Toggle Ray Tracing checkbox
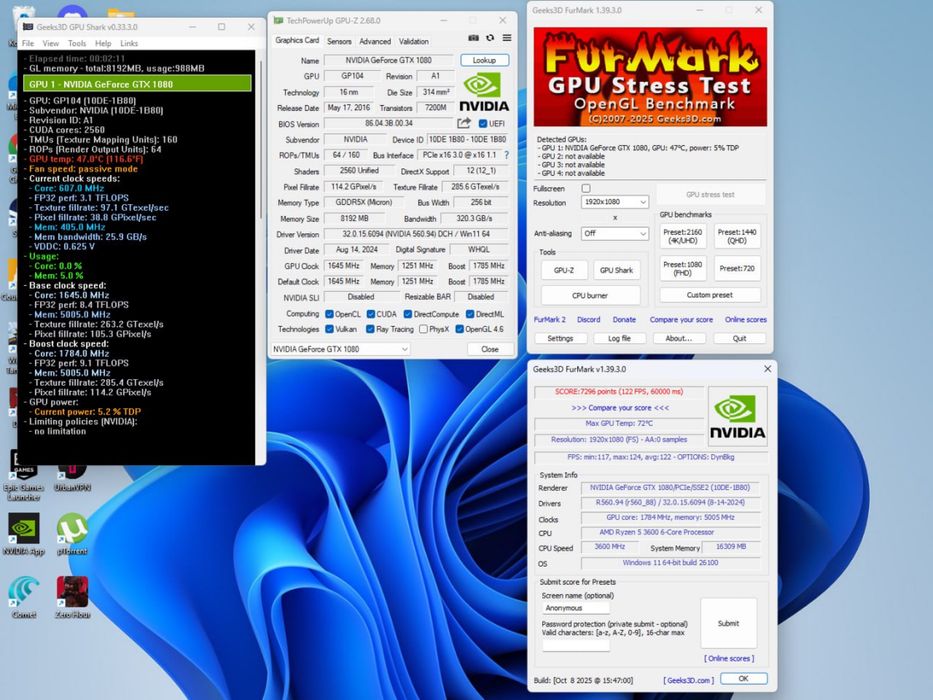Image resolution: width=933 pixels, height=700 pixels. pyautogui.click(x=370, y=329)
